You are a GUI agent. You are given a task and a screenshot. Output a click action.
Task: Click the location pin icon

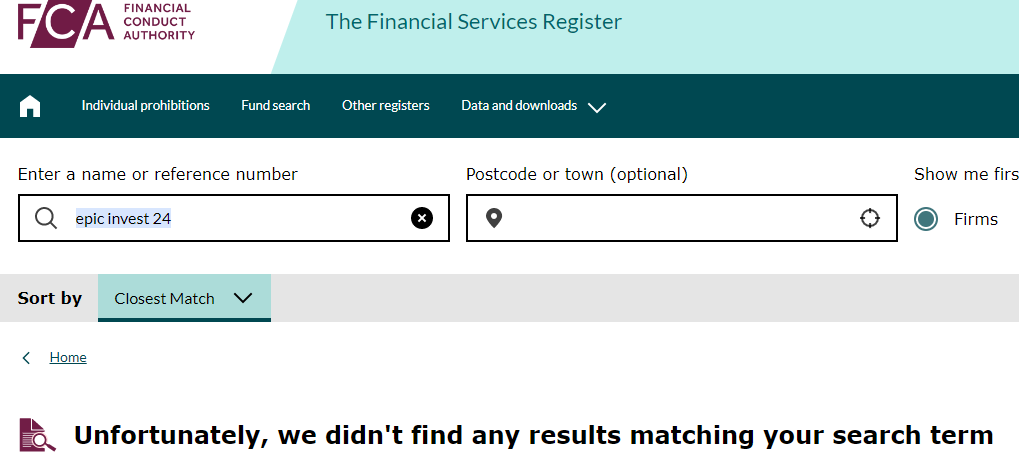pos(493,218)
